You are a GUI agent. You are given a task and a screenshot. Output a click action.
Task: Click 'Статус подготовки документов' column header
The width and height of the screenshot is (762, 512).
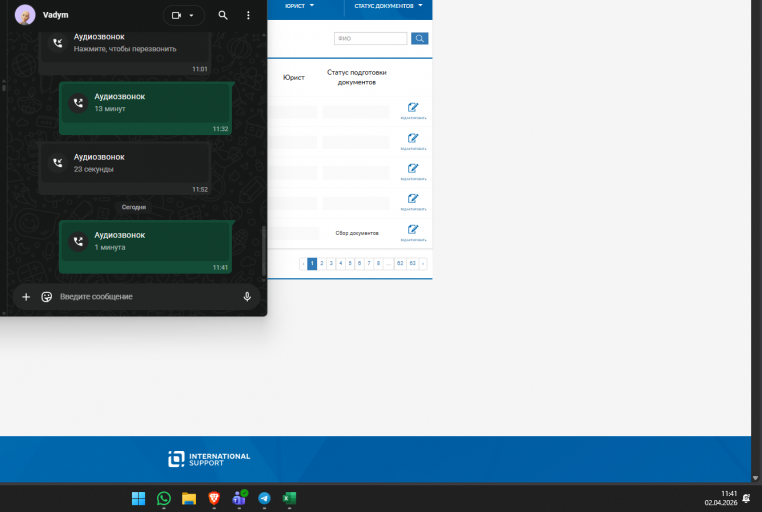(357, 77)
